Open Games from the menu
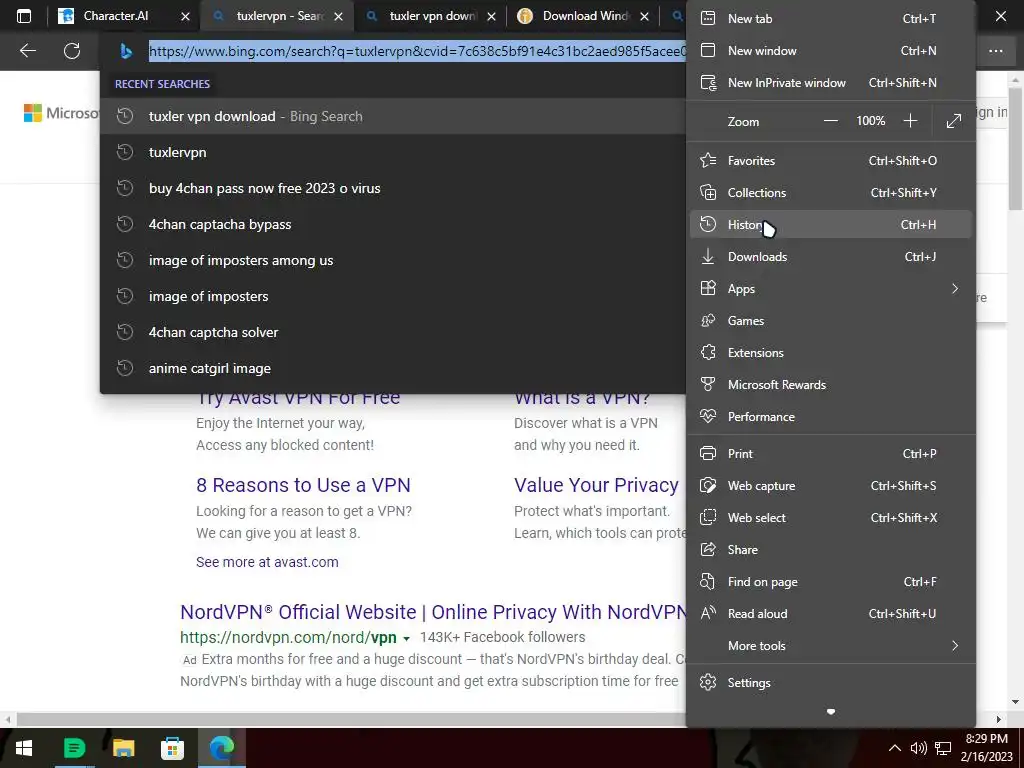This screenshot has width=1024, height=768. coord(831,321)
